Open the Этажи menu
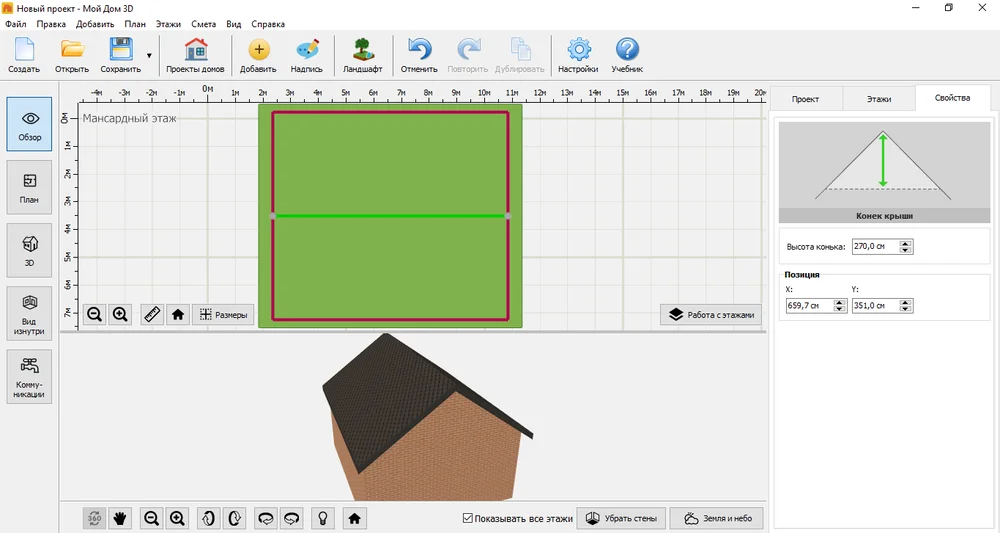The image size is (1000, 533). tap(168, 24)
